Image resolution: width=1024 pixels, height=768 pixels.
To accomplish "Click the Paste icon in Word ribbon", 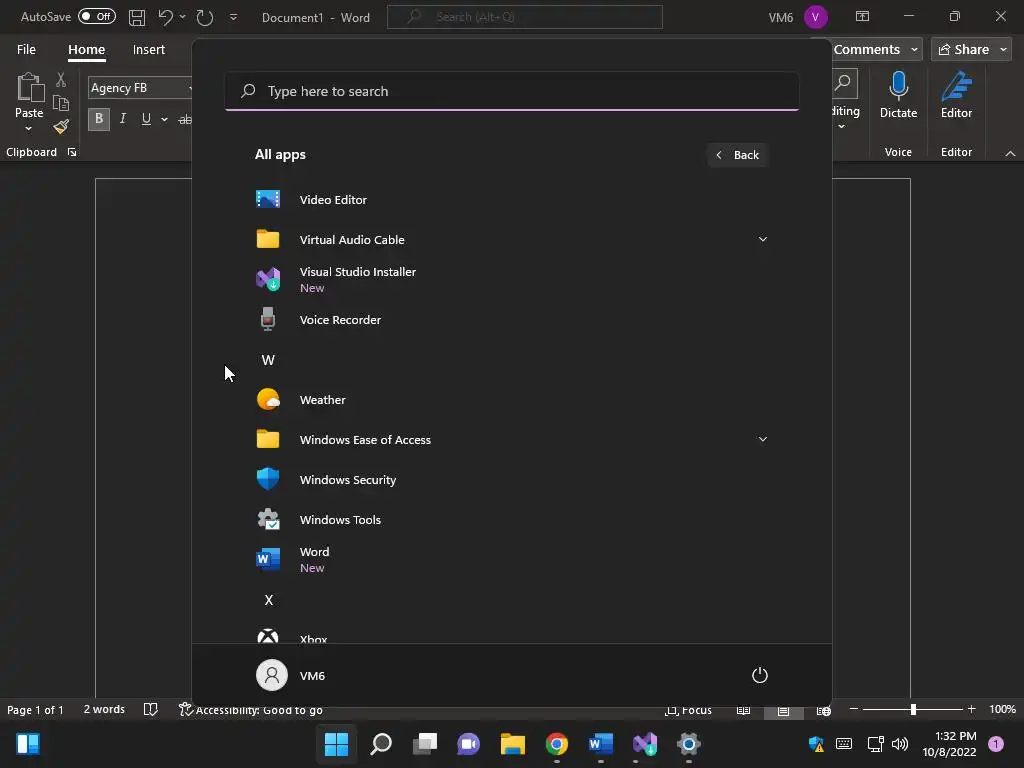I will pyautogui.click(x=29, y=88).
